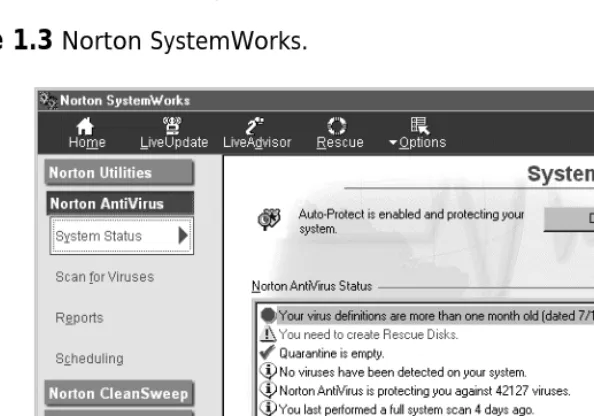
Task: Click the Rescue lifesaver icon
Action: (x=337, y=126)
